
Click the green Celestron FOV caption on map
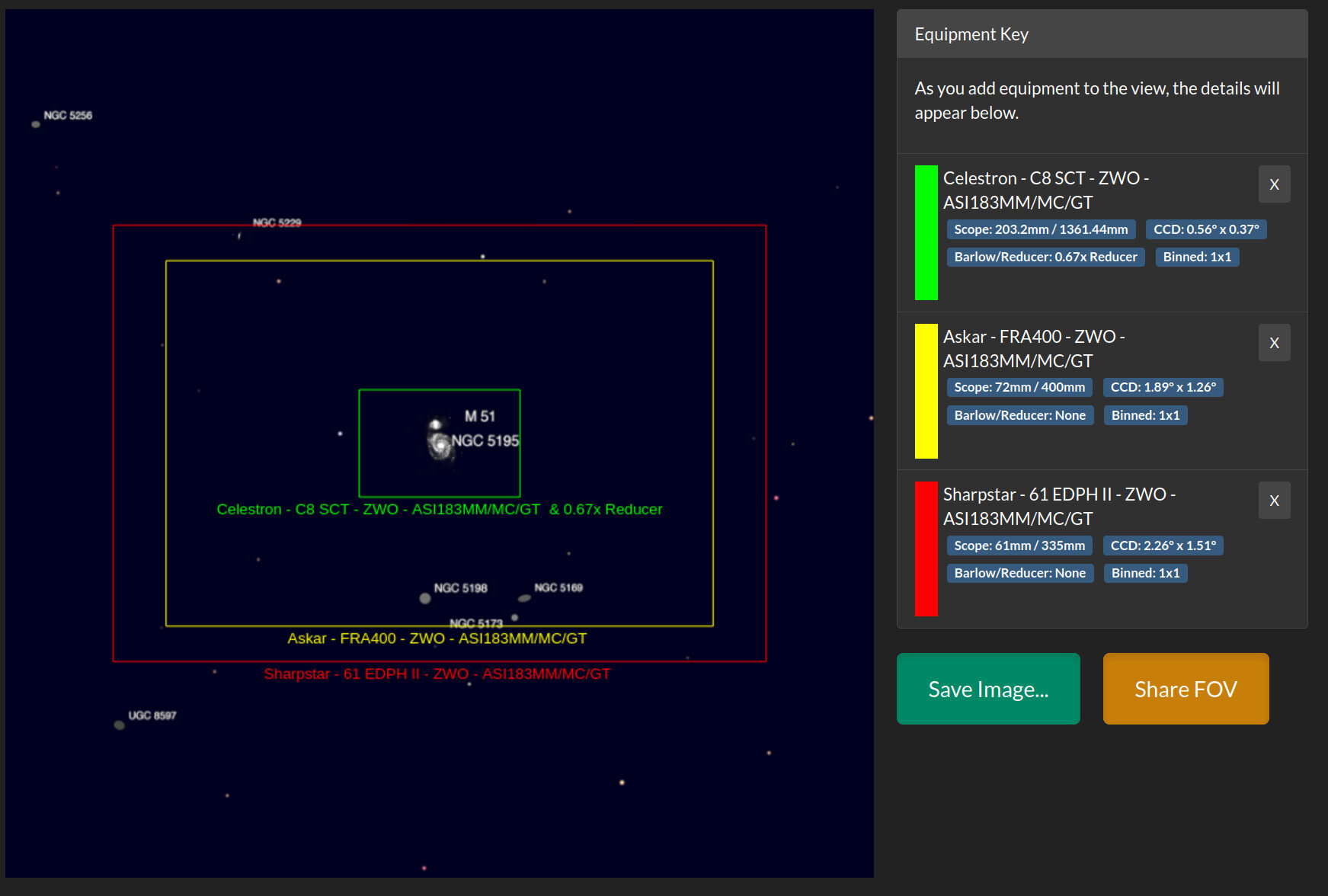[x=440, y=510]
